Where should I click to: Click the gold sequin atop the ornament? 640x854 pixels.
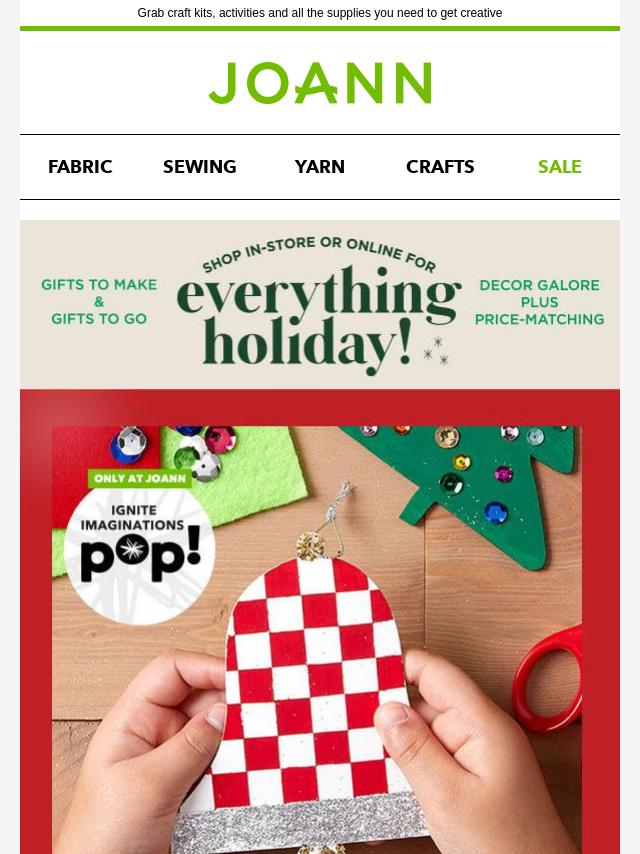pyautogui.click(x=310, y=546)
